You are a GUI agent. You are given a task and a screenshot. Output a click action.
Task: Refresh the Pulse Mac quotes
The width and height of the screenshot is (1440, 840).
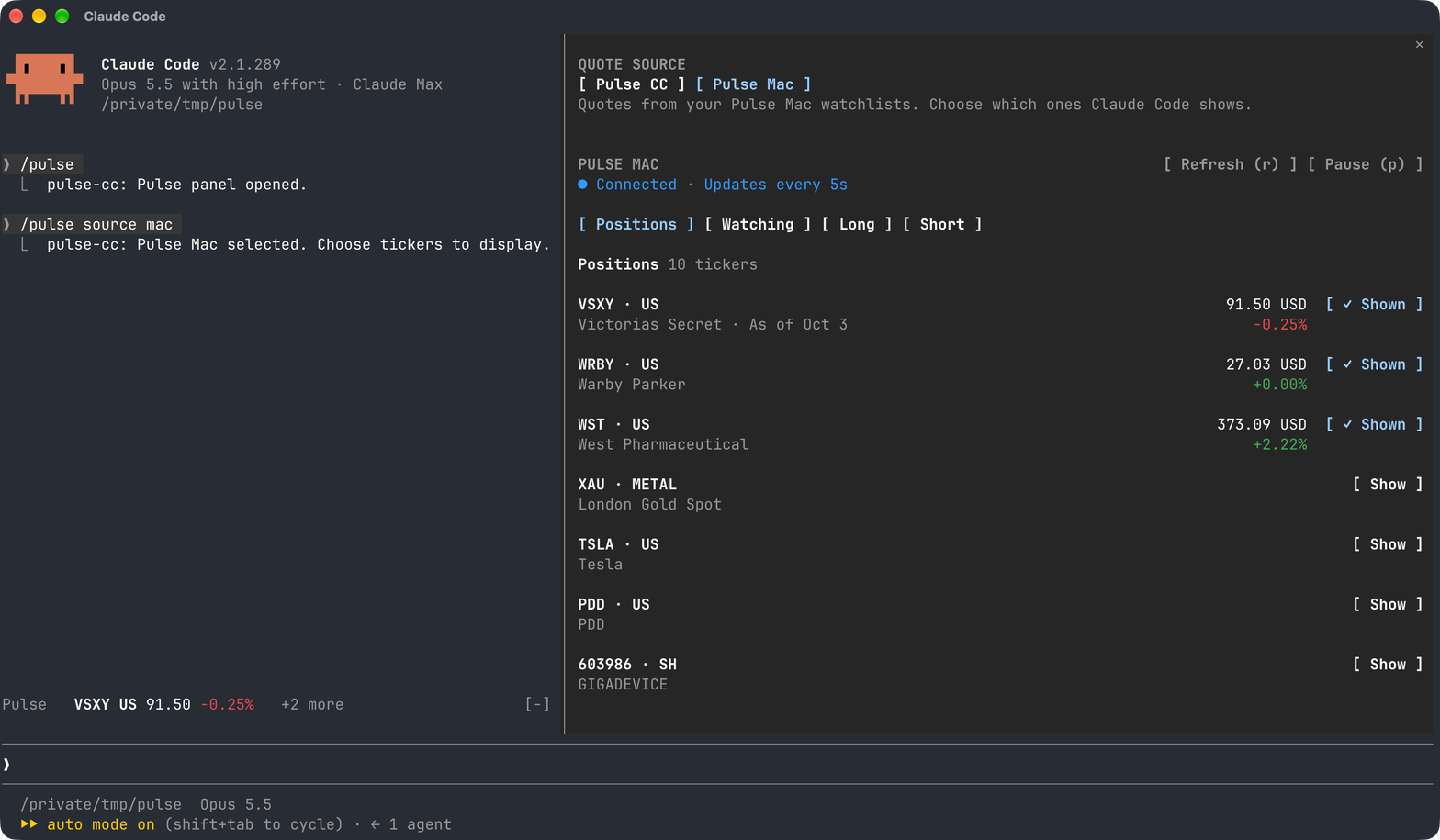[x=1230, y=164]
